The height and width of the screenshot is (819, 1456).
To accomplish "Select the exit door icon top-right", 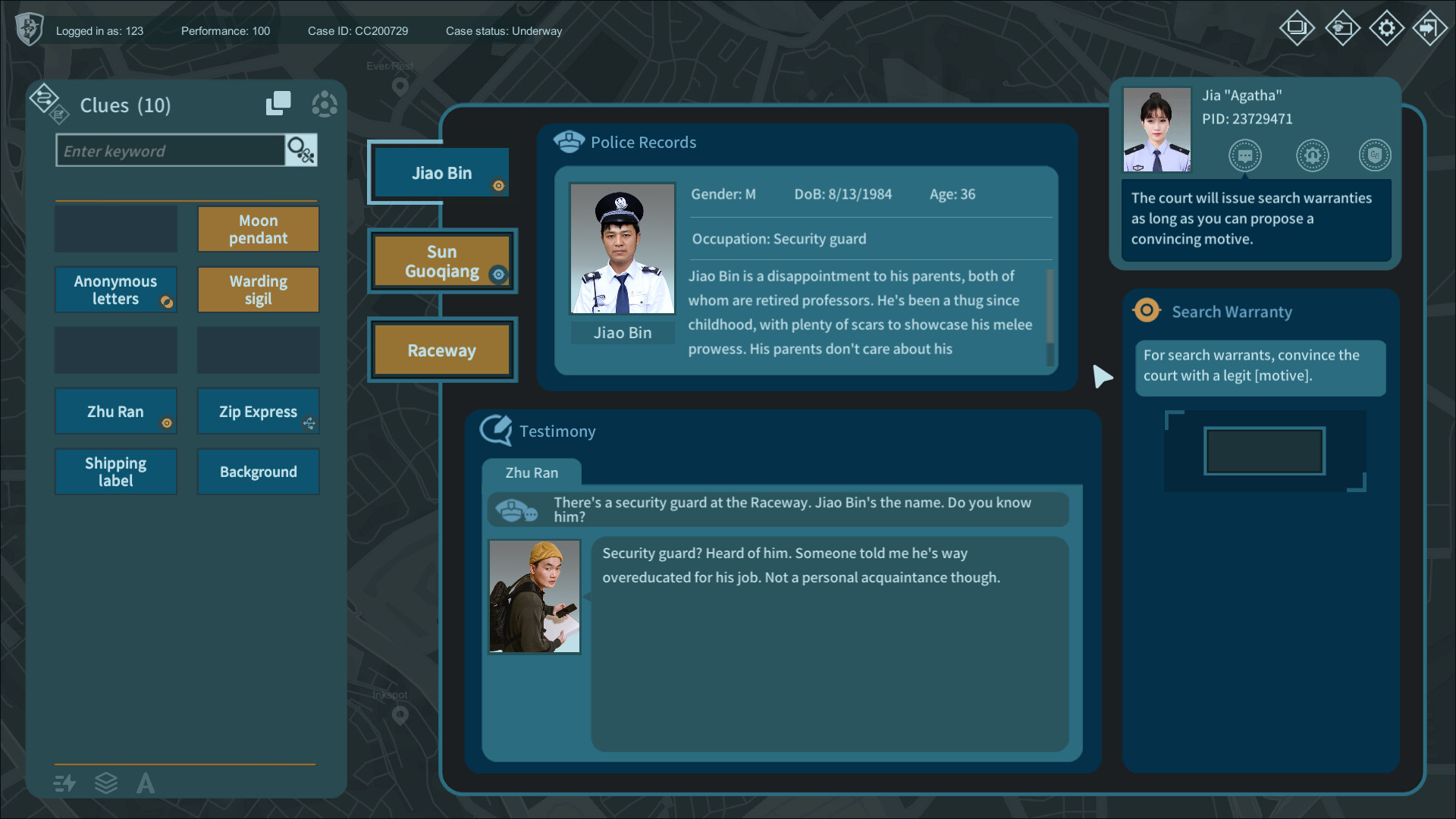I will pyautogui.click(x=1431, y=28).
